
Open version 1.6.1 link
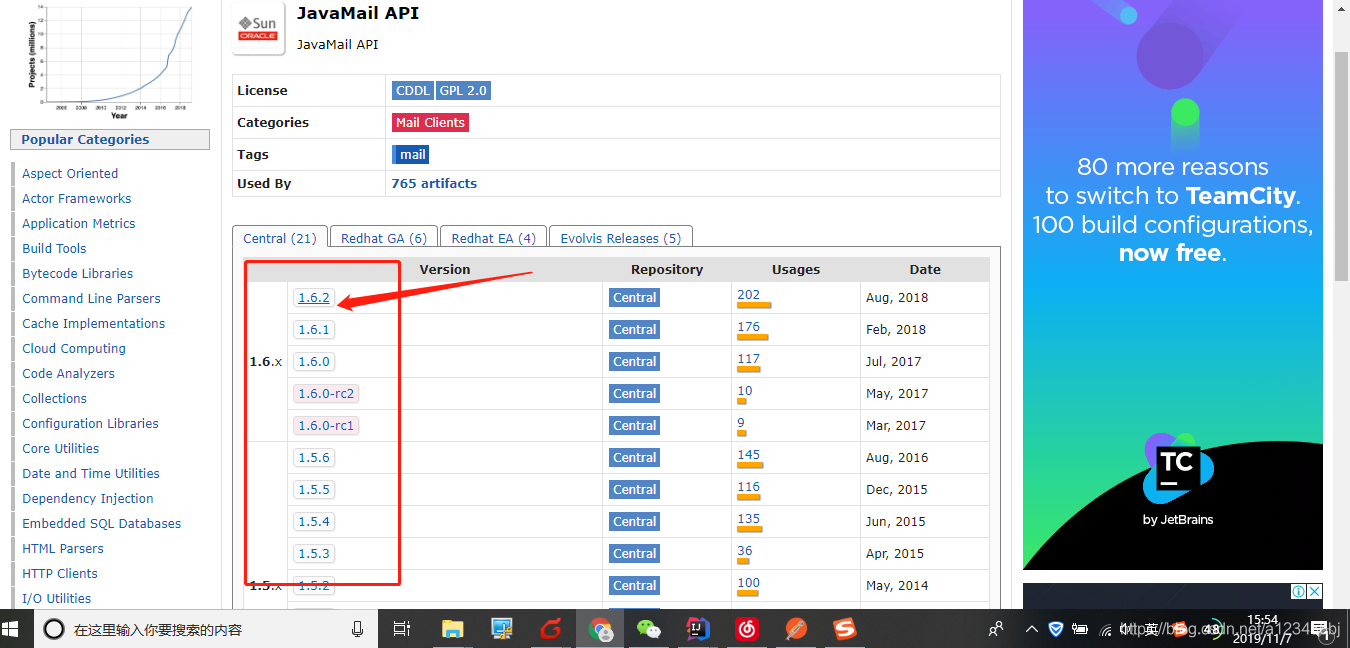(x=314, y=329)
